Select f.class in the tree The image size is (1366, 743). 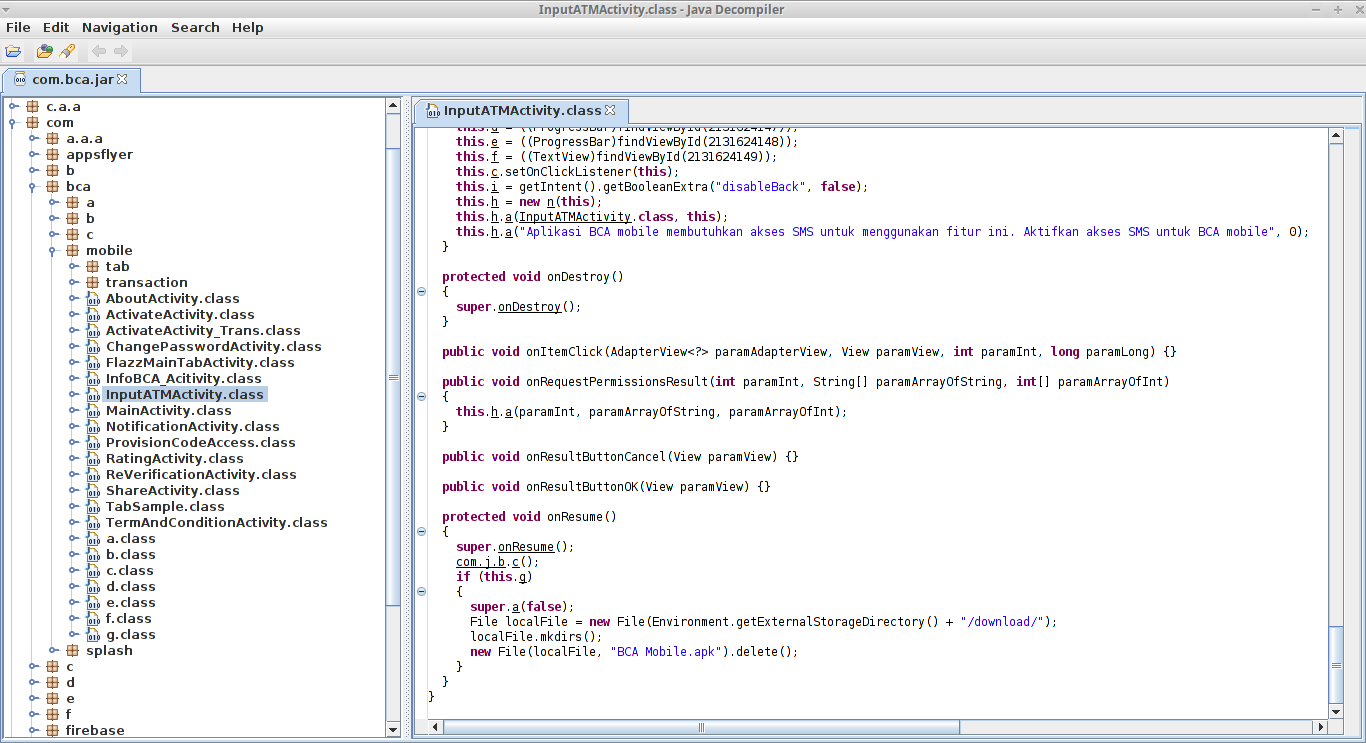point(129,619)
